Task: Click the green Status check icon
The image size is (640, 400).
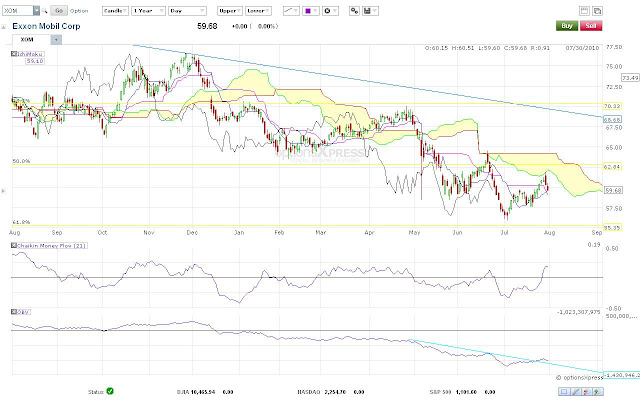Action: pyautogui.click(x=110, y=391)
